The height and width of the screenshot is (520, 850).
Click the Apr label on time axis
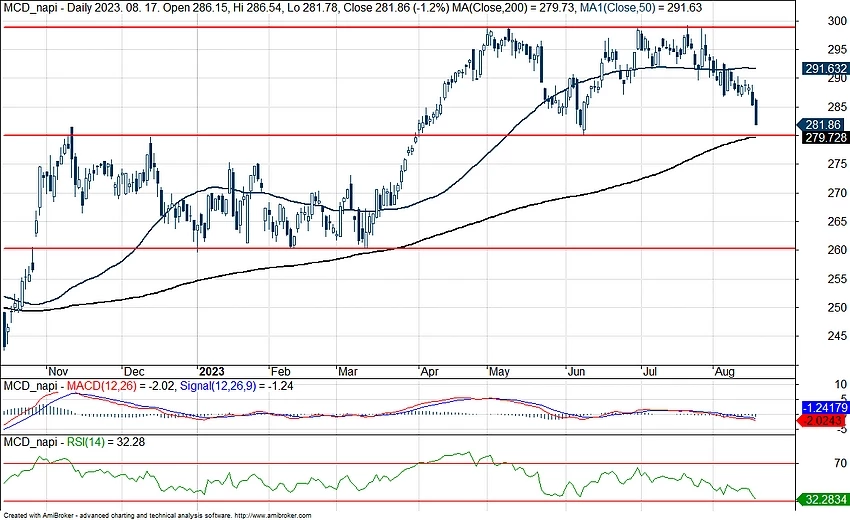tap(429, 372)
